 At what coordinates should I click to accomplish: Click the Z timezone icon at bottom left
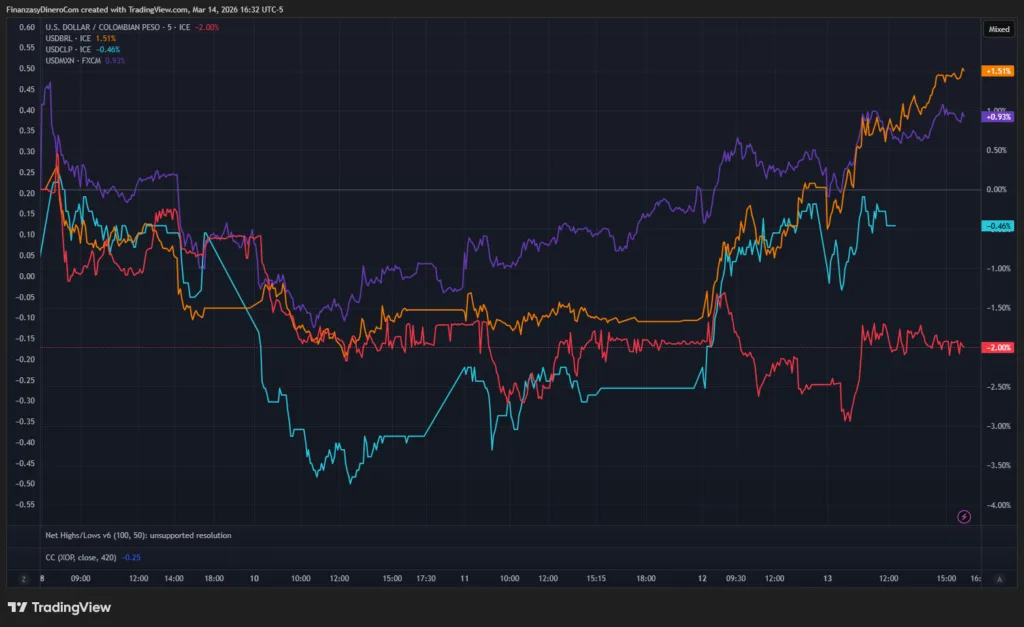coord(22,578)
